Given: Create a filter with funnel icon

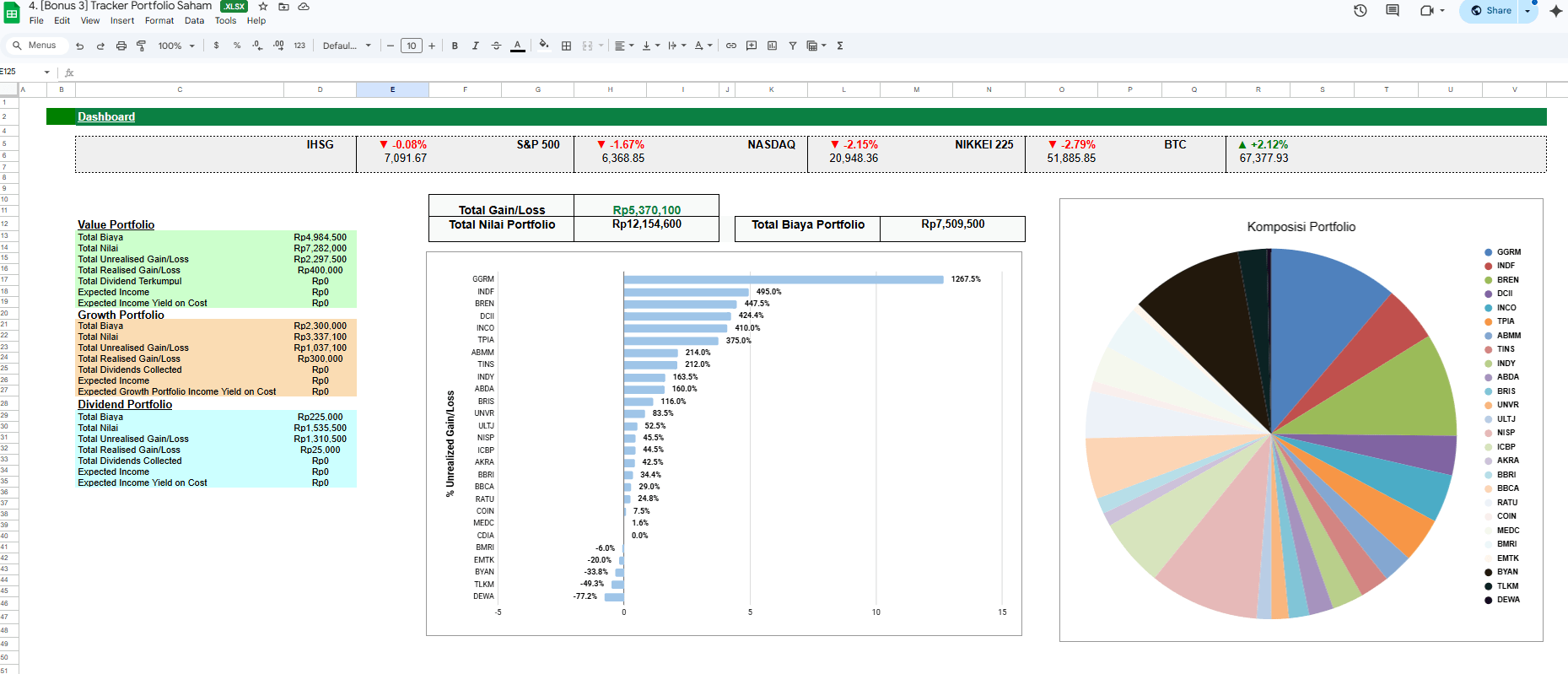Looking at the screenshot, I should (x=793, y=46).
